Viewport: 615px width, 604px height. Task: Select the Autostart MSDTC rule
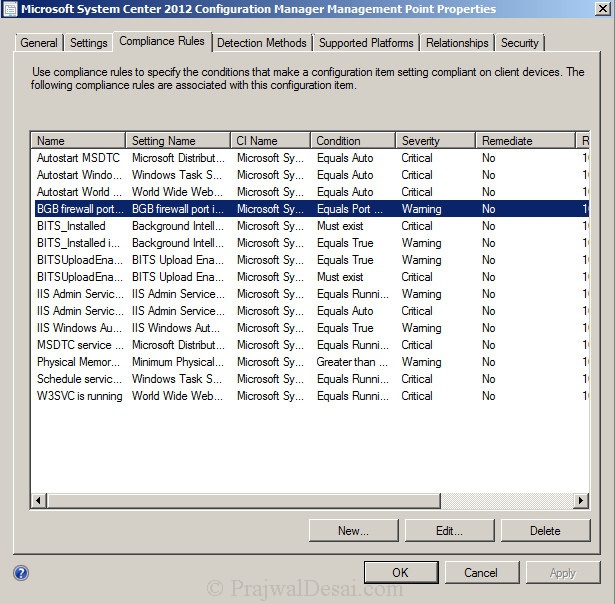pos(310,158)
